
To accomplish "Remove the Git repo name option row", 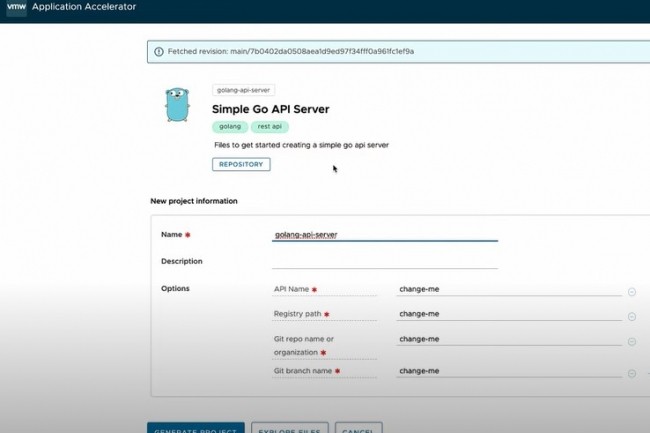I will click(x=632, y=342).
